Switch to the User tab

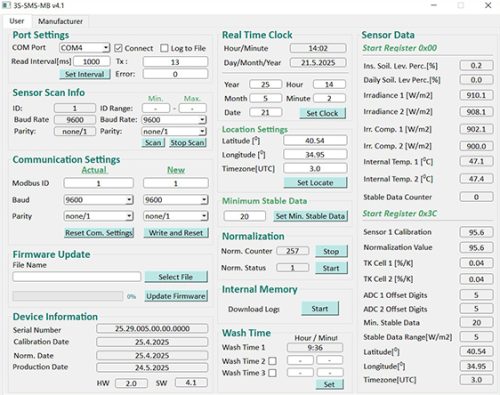(x=17, y=21)
